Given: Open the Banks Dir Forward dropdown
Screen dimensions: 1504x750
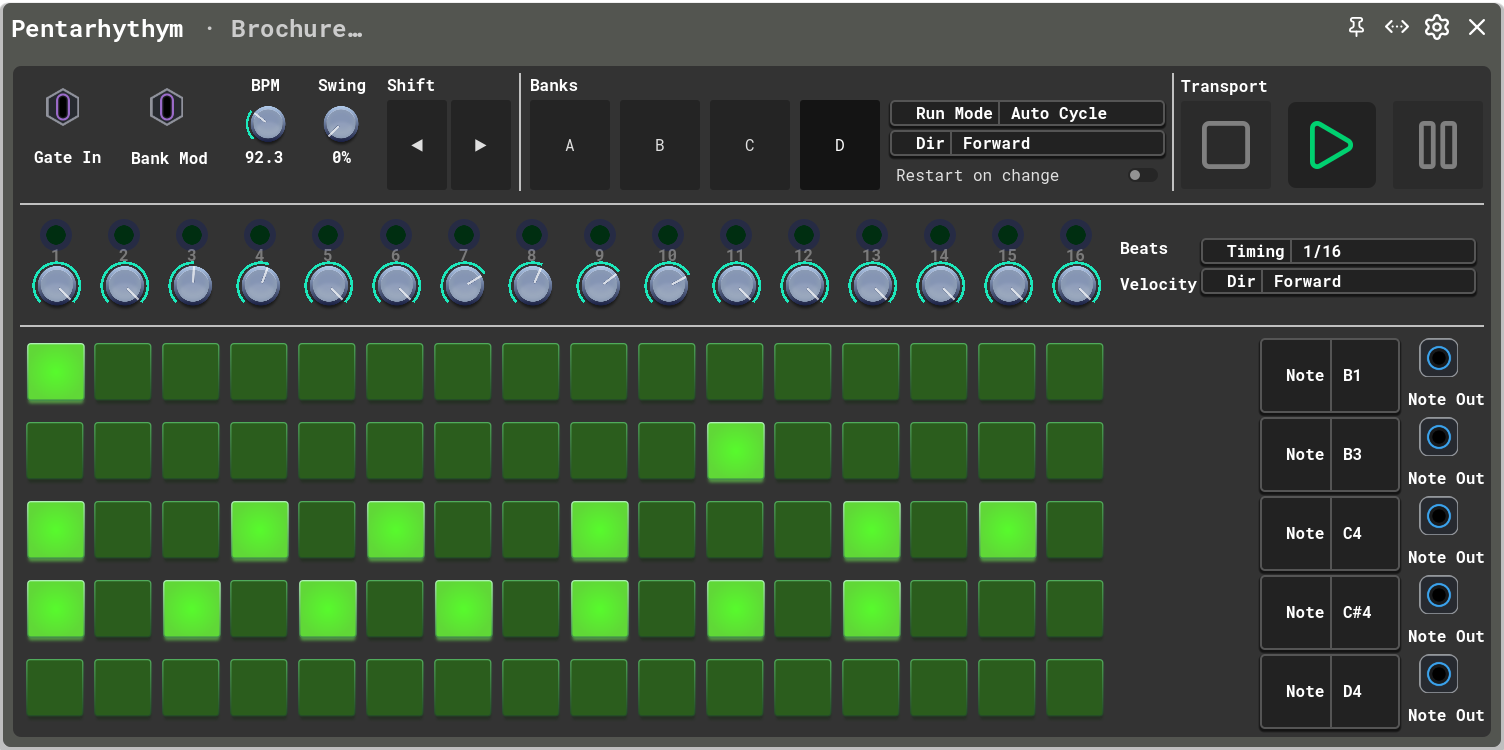Looking at the screenshot, I should tap(1028, 144).
